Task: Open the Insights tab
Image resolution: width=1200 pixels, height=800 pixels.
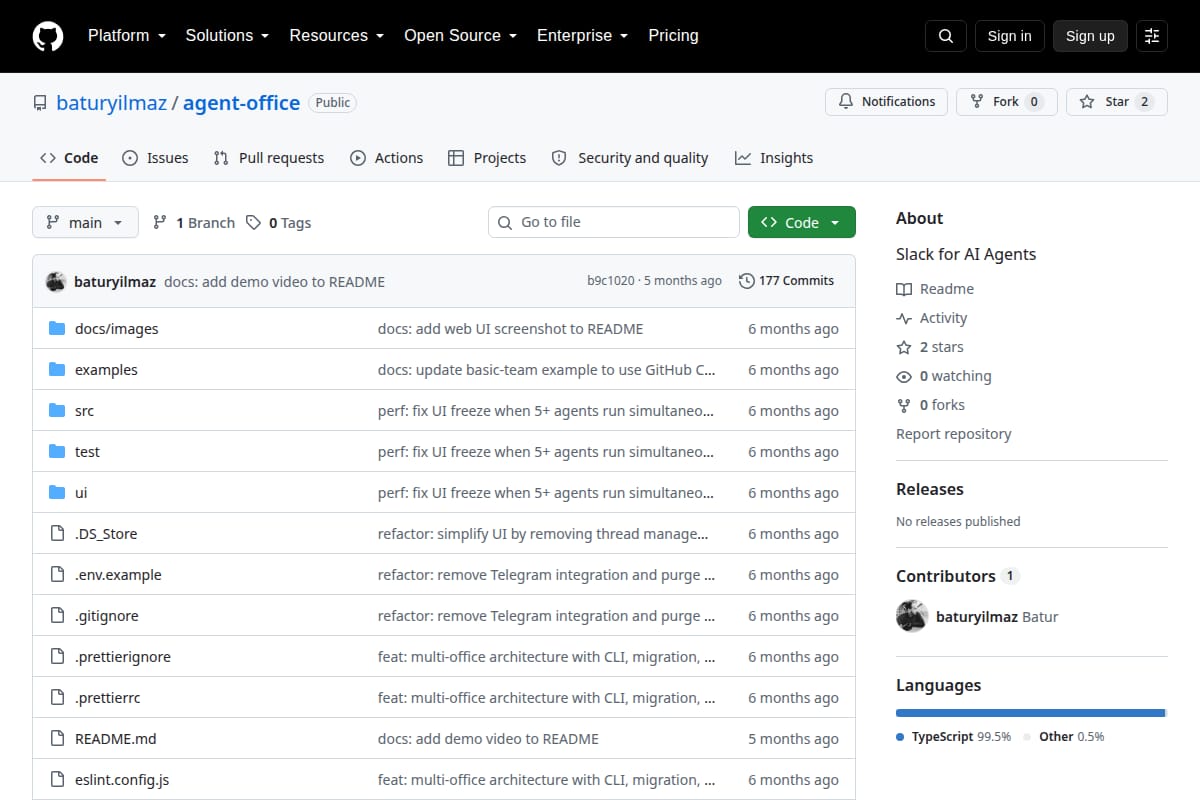Action: 774,158
